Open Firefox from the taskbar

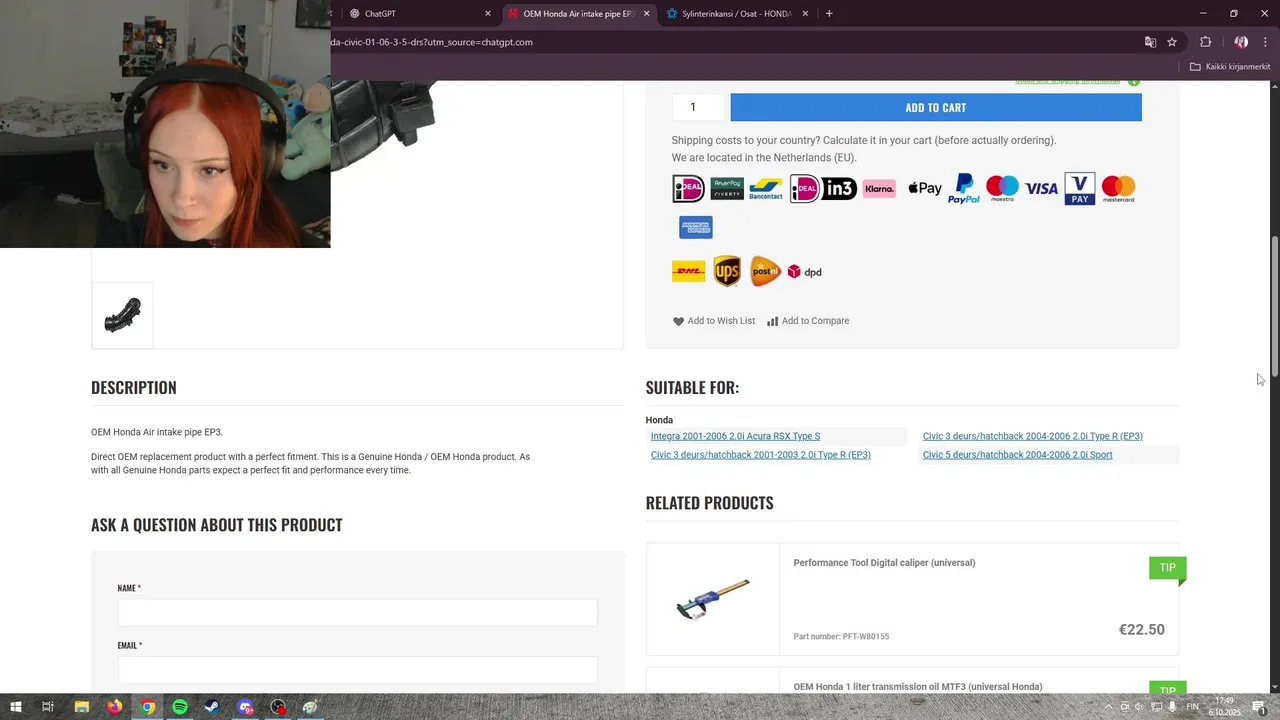pyautogui.click(x=114, y=707)
